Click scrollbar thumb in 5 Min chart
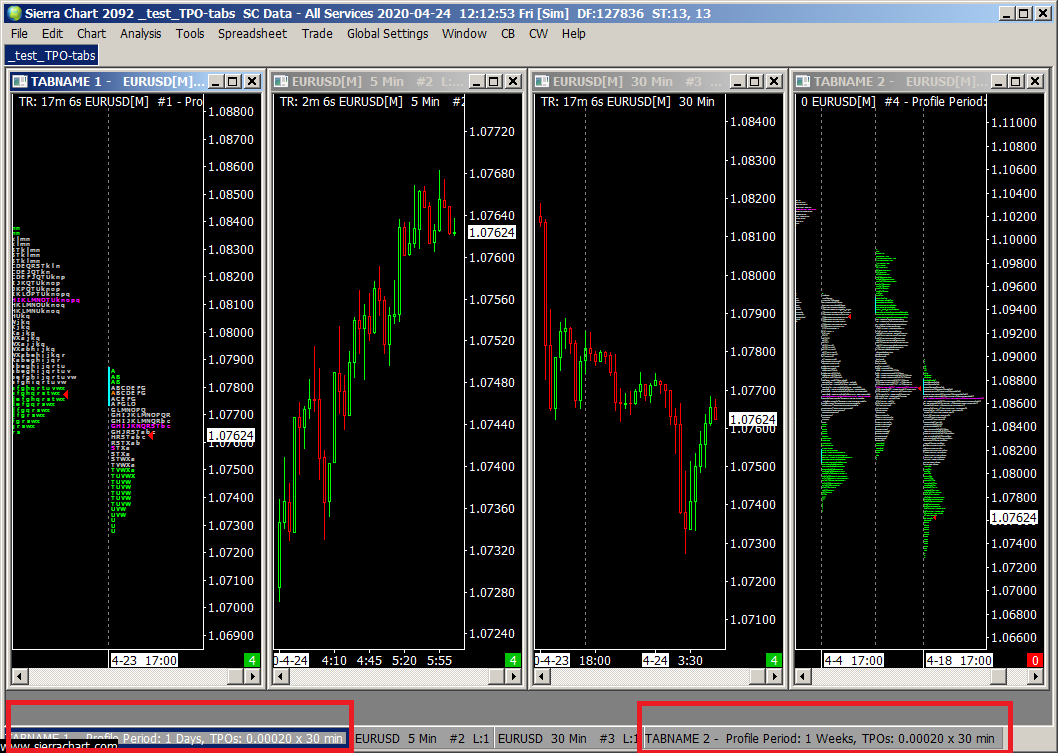1058x753 pixels. point(497,676)
